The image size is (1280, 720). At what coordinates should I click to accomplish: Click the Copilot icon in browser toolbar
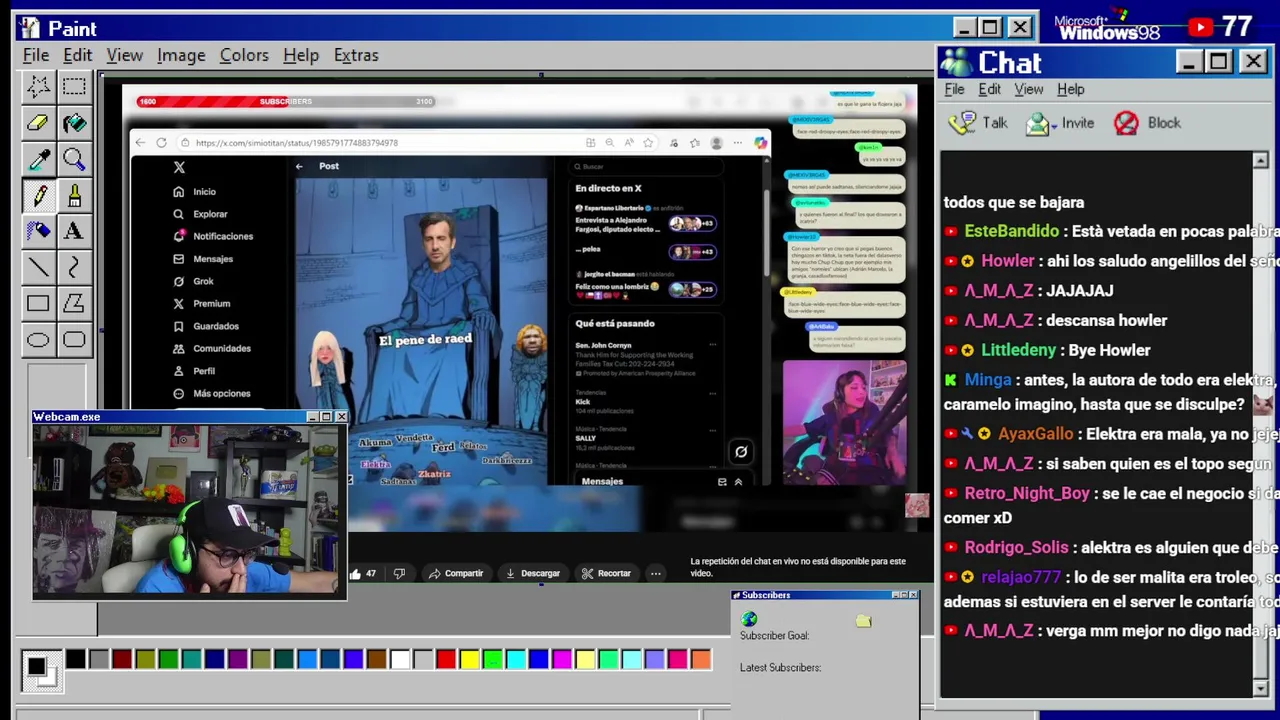[x=761, y=143]
